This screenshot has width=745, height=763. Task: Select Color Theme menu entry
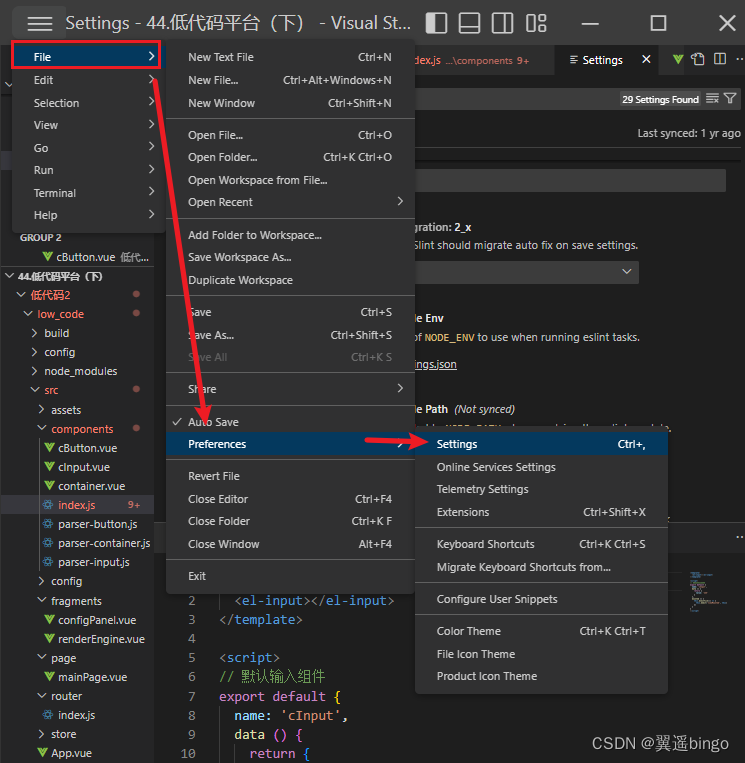541,631
